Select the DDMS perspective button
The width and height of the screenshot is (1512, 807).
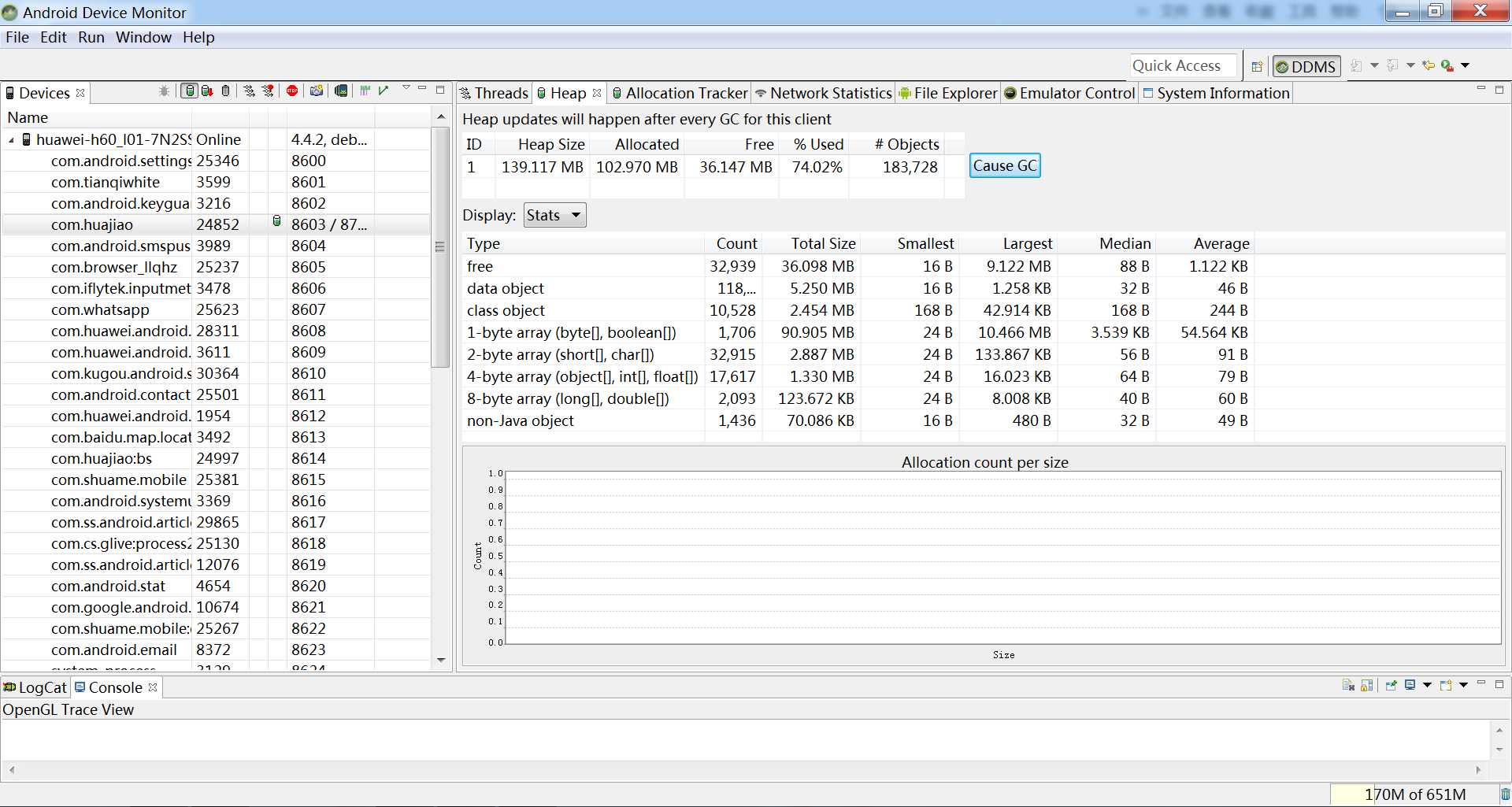pos(1306,66)
